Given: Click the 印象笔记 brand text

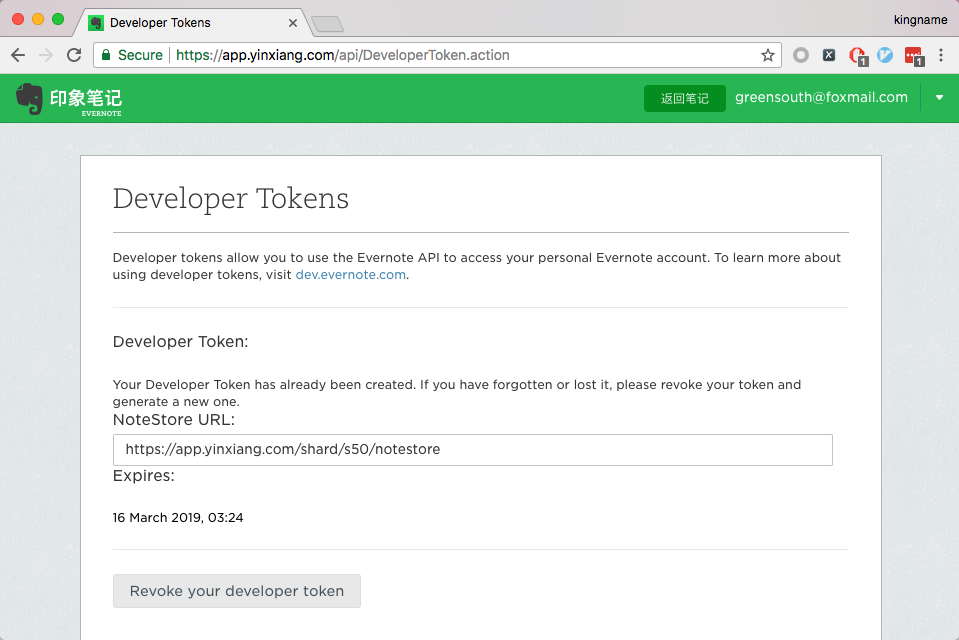Looking at the screenshot, I should click(86, 98).
